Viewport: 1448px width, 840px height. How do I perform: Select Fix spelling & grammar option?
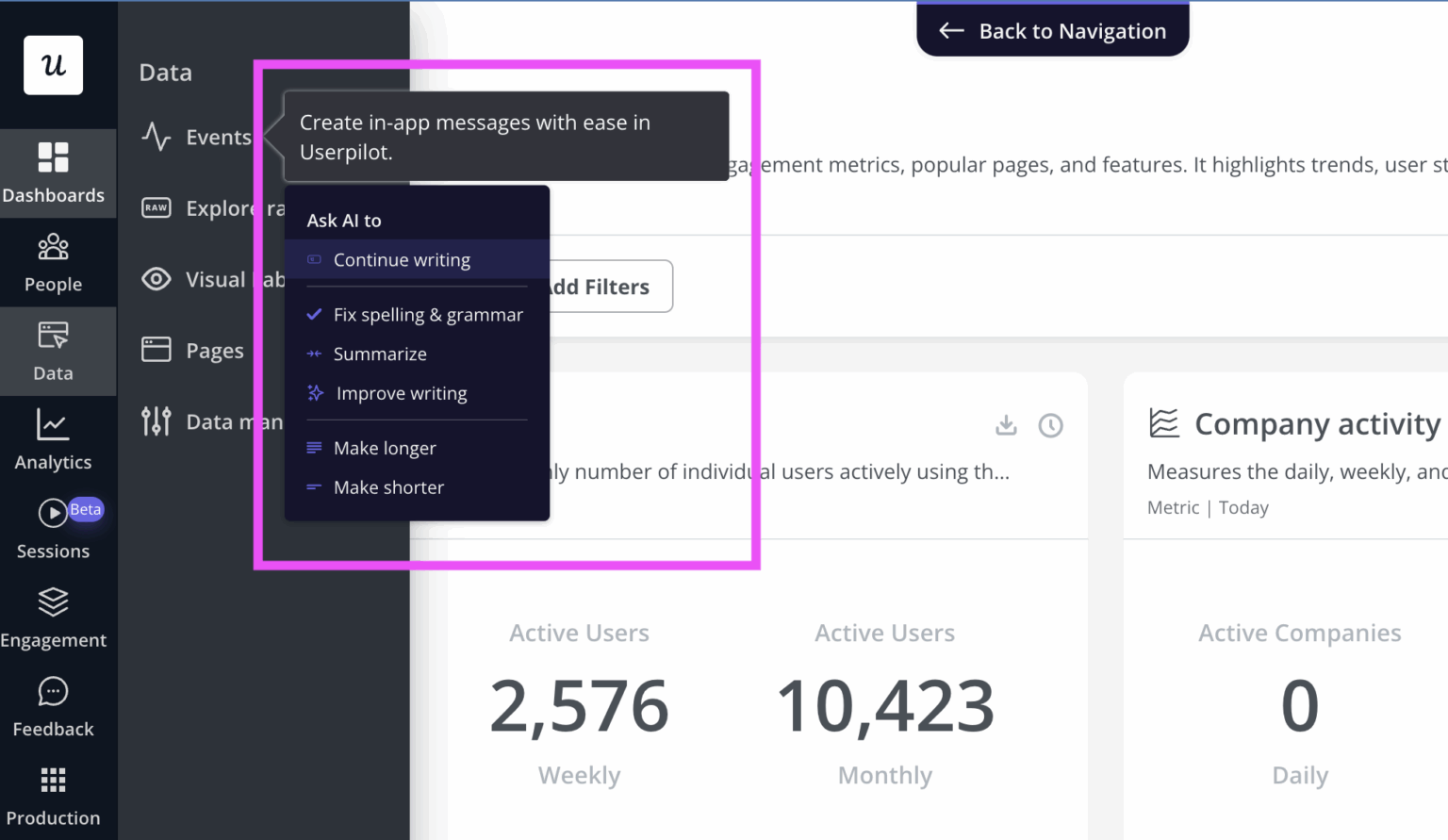pos(428,315)
